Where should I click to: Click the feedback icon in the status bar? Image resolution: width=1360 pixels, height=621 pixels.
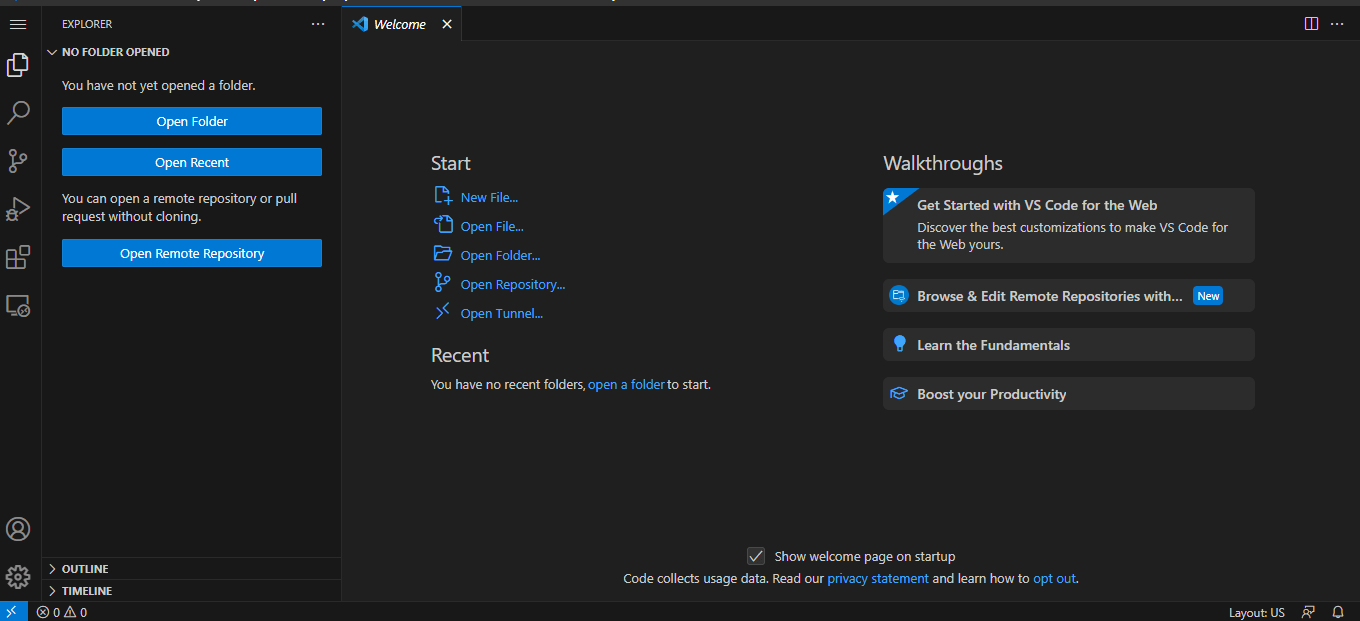[1308, 612]
